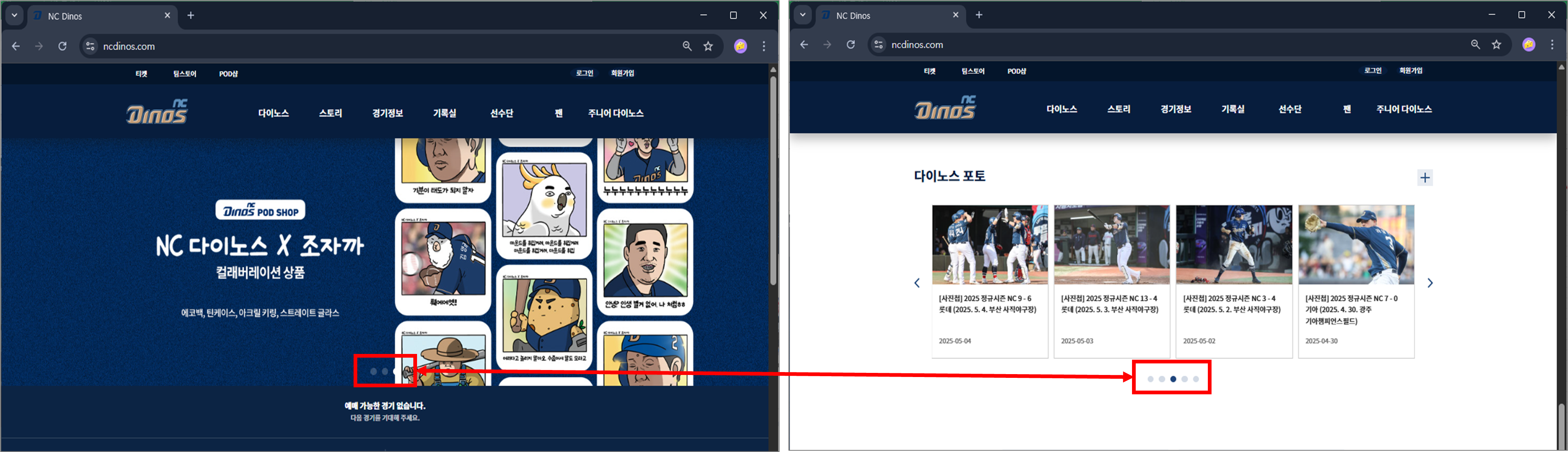Click 회원가입 link in right window
1568x452 pixels.
[1410, 70]
